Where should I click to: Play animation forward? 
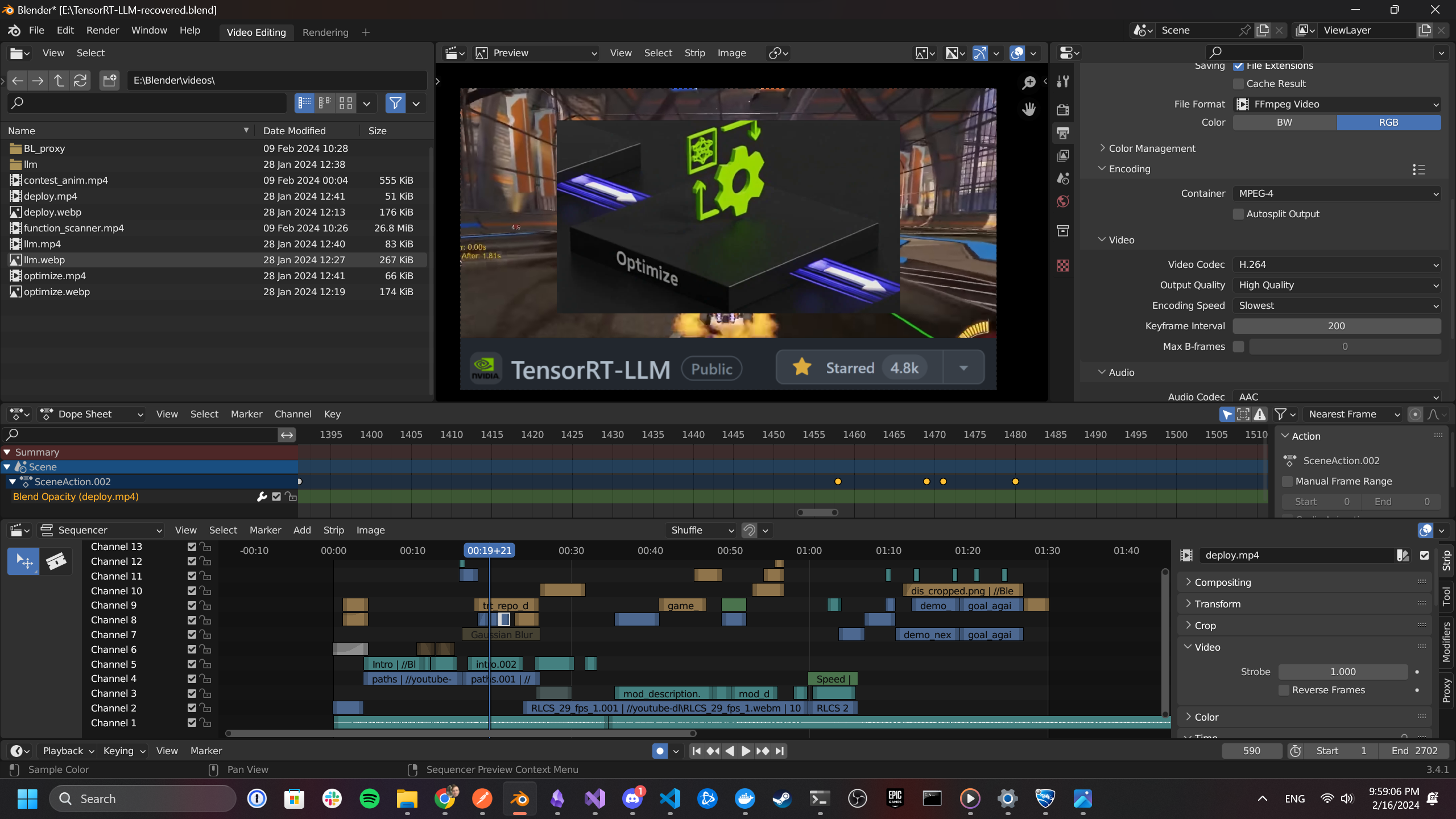coord(746,751)
